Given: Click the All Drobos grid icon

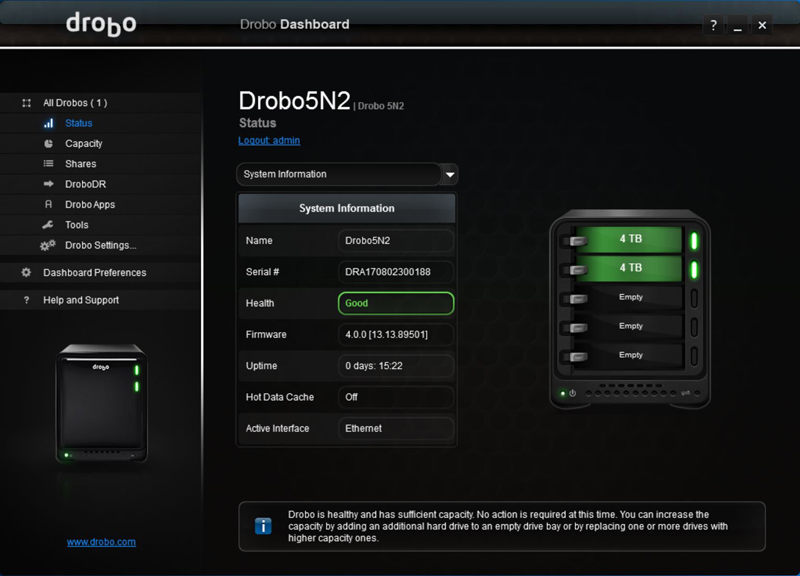Looking at the screenshot, I should (x=27, y=103).
